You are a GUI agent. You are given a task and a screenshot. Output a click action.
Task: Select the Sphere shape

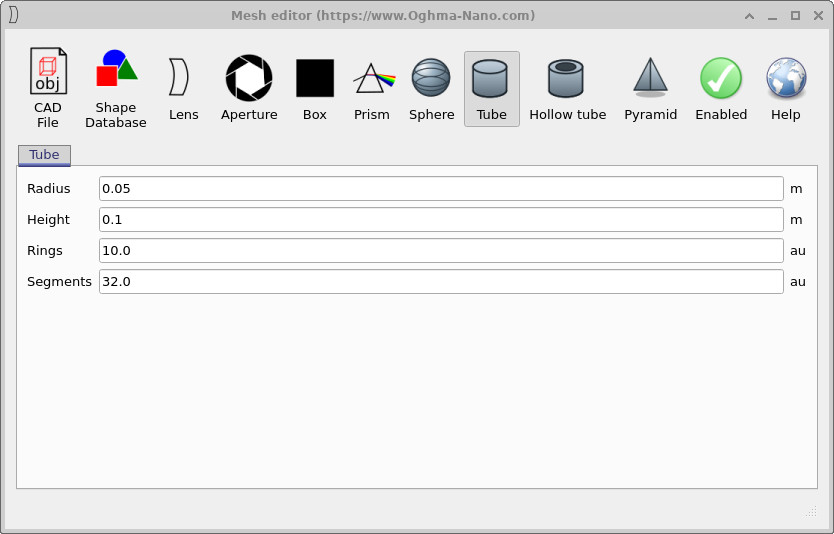(x=432, y=88)
